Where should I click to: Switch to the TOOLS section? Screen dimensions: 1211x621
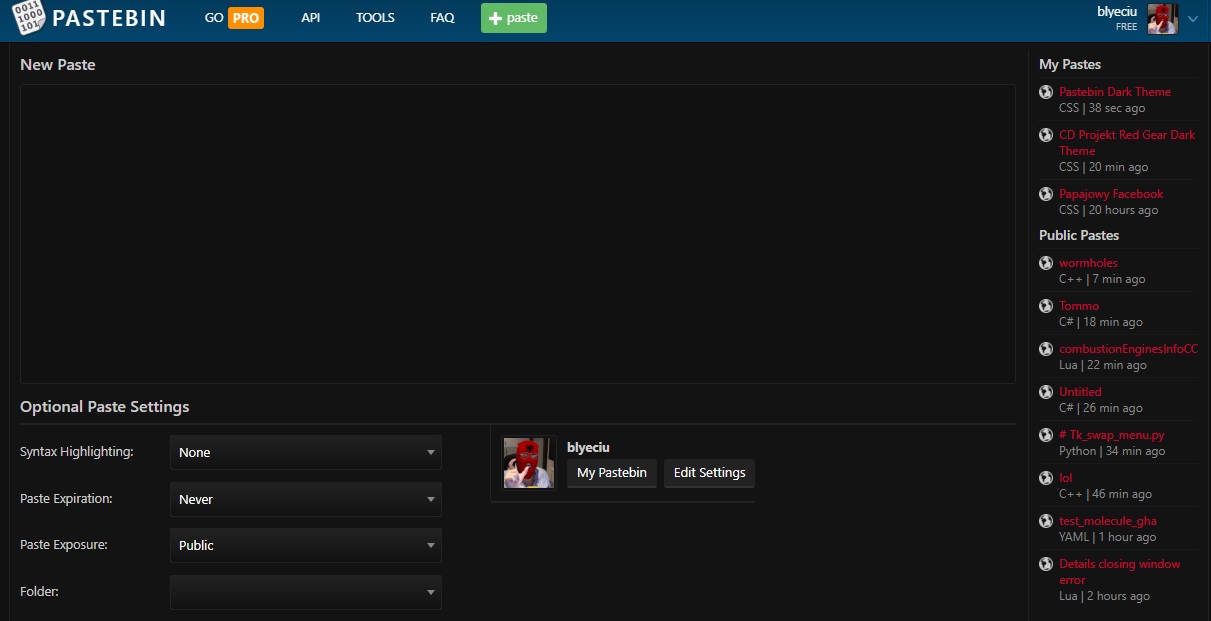375,18
